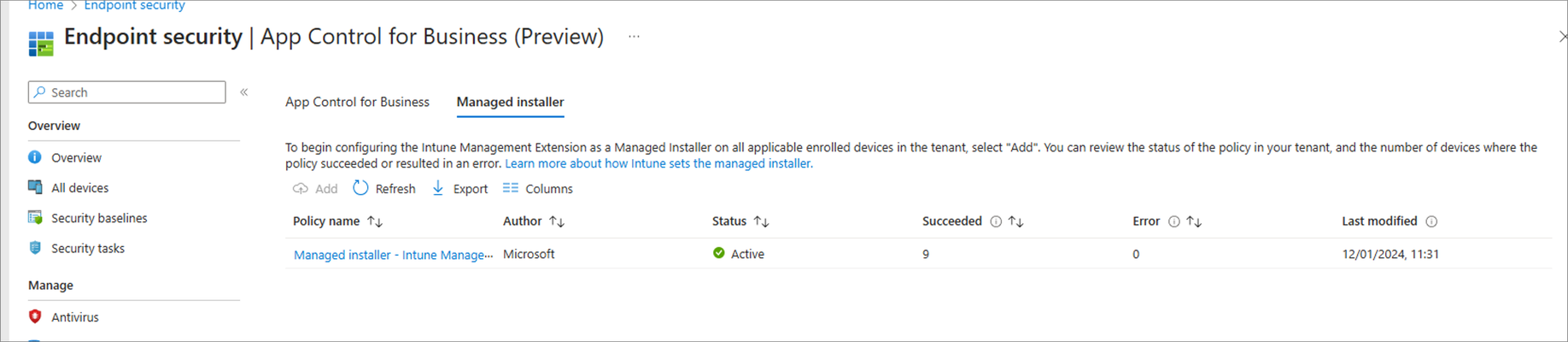This screenshot has height=342, width=1568.
Task: Click the red Antivirus shield icon
Action: tap(35, 316)
